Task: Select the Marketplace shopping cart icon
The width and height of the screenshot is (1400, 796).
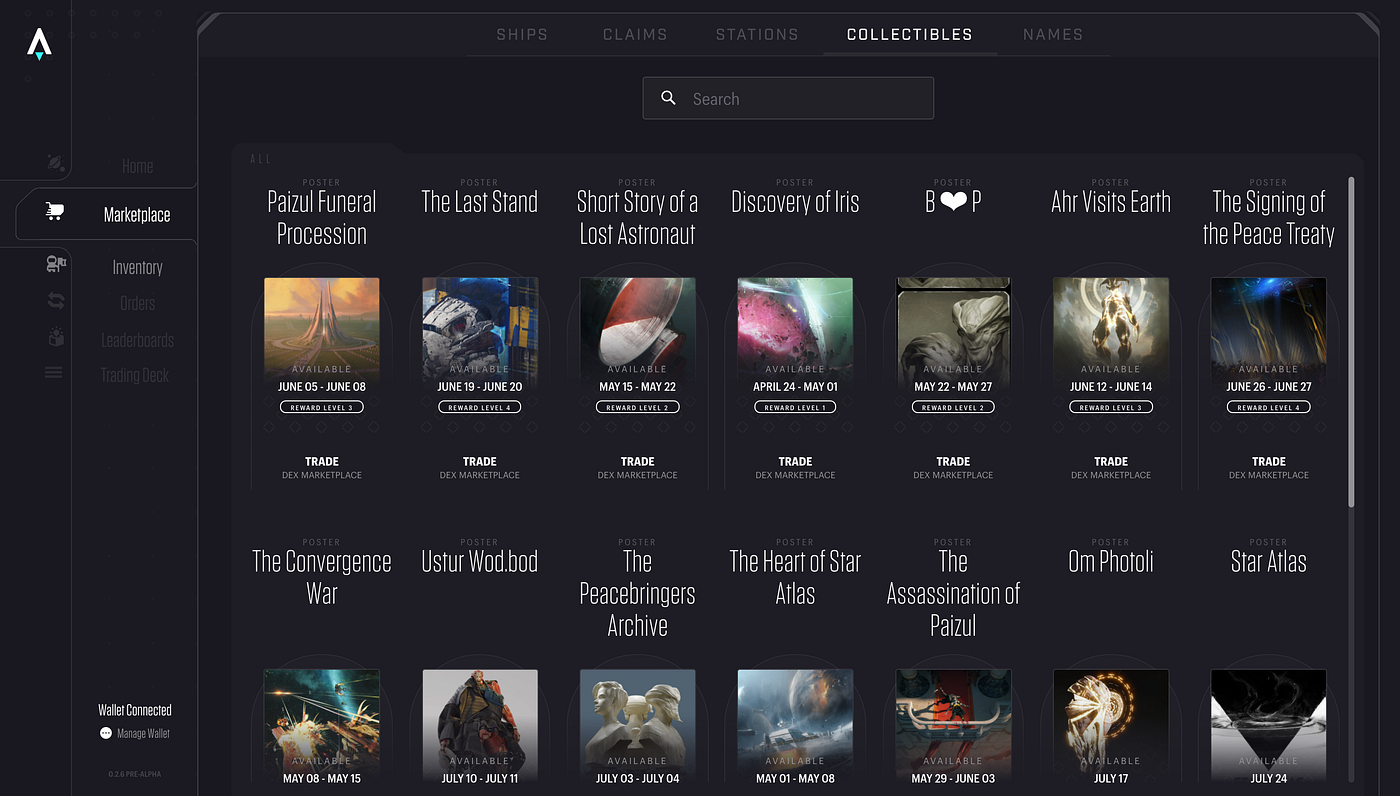Action: coord(54,212)
